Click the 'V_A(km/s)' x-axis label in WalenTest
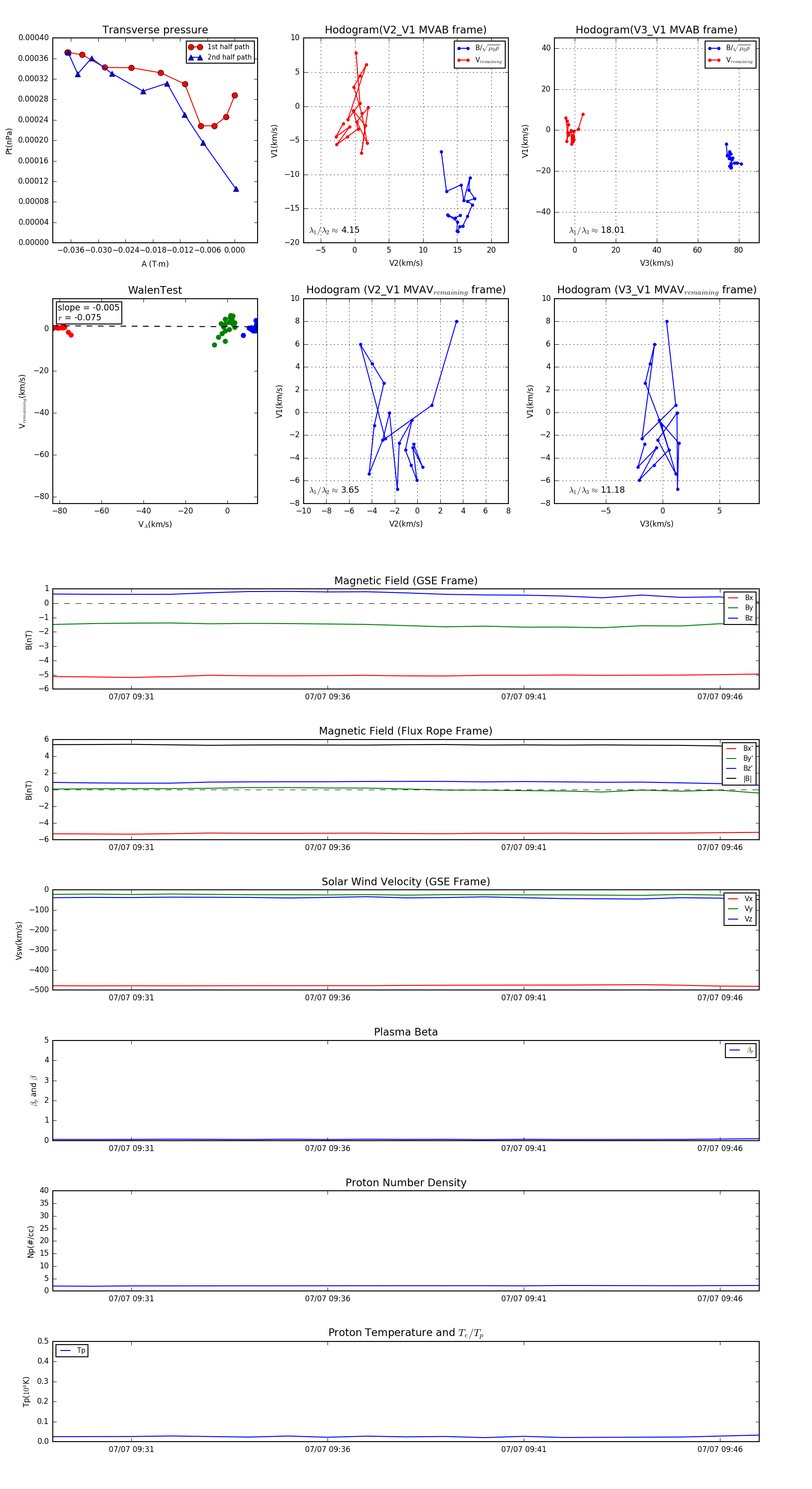Screen dimensions: 812x1489 click(x=155, y=524)
